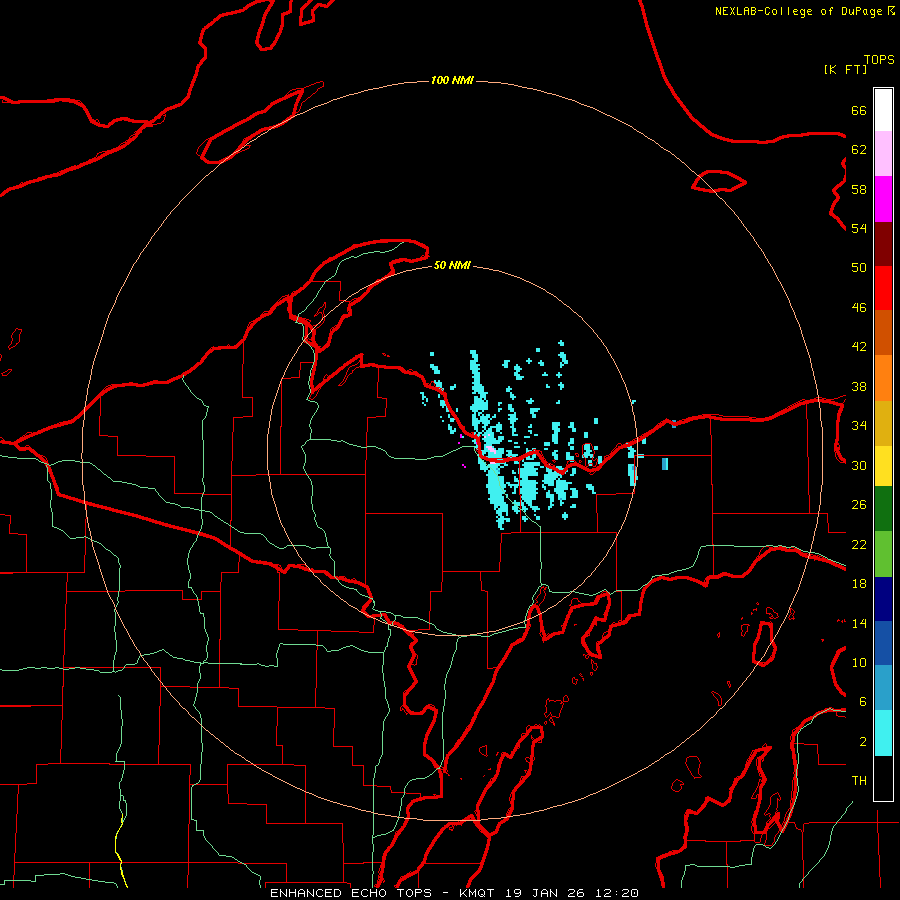The height and width of the screenshot is (900, 900).
Task: Click the gold 34 kft legend swatch
Action: 883,423
